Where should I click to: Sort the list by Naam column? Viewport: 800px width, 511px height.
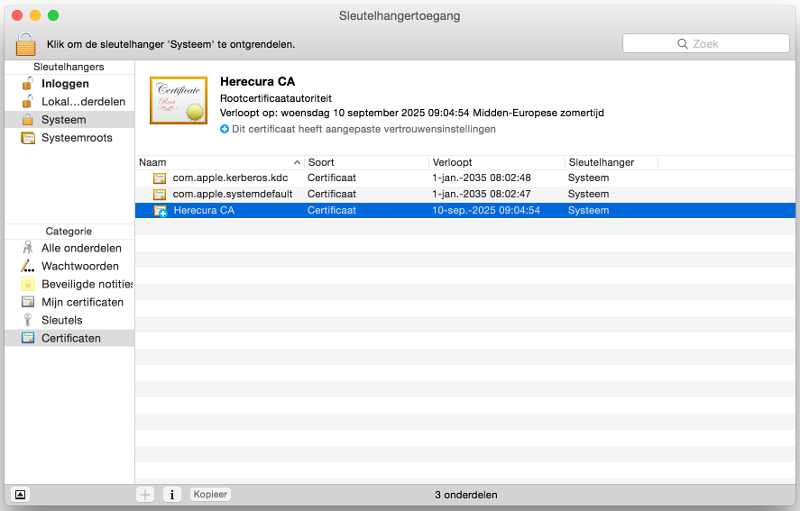click(215, 162)
